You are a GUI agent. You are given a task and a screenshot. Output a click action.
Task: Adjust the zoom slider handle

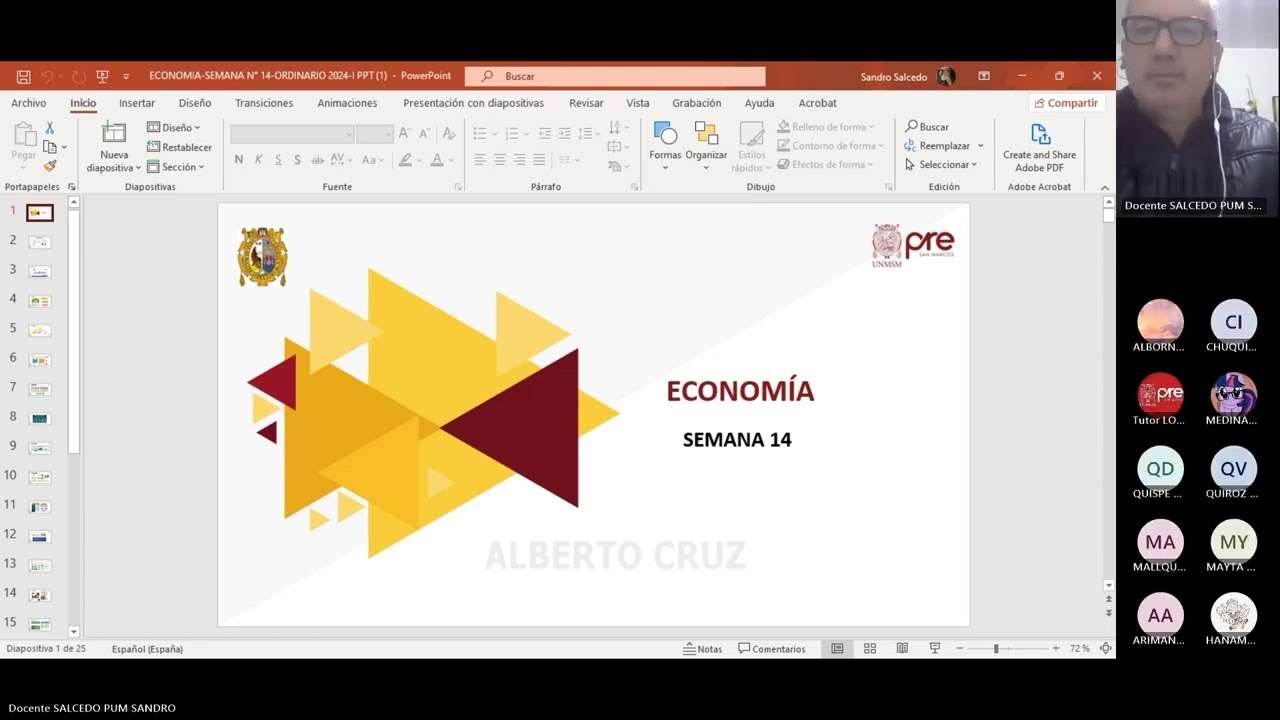(996, 649)
